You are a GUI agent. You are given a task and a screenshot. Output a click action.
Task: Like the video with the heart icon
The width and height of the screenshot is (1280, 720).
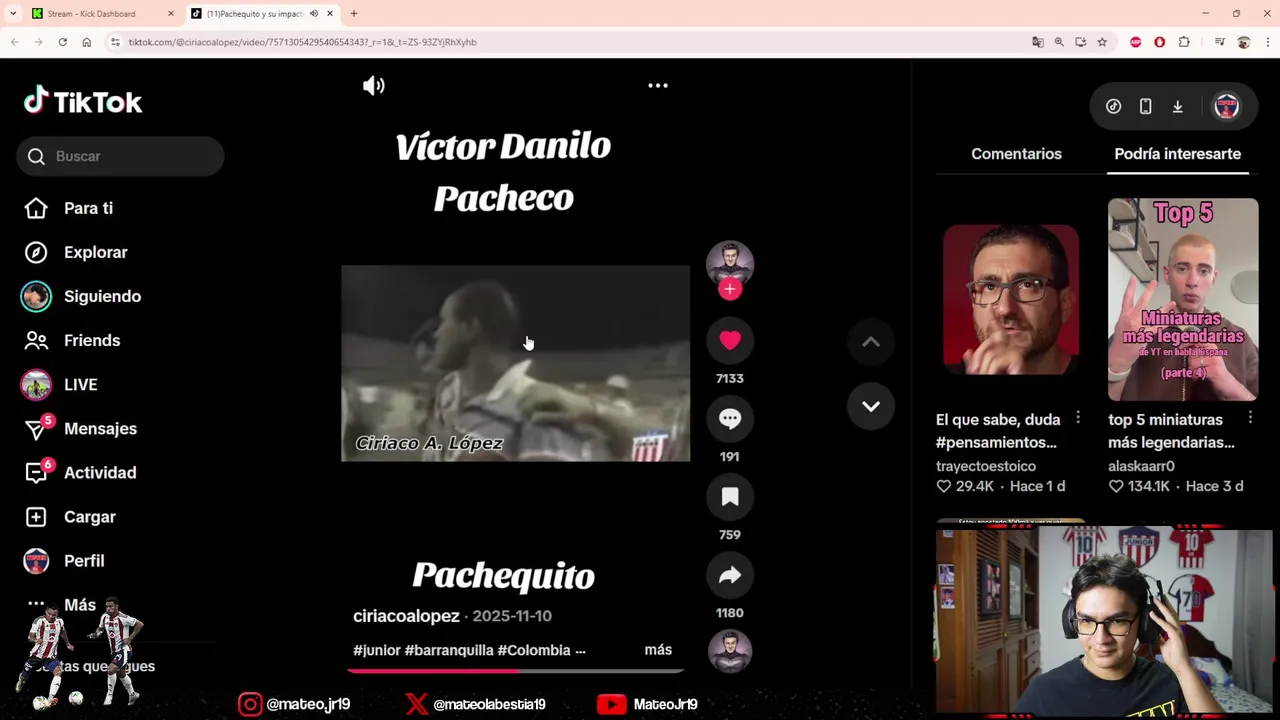click(x=730, y=340)
